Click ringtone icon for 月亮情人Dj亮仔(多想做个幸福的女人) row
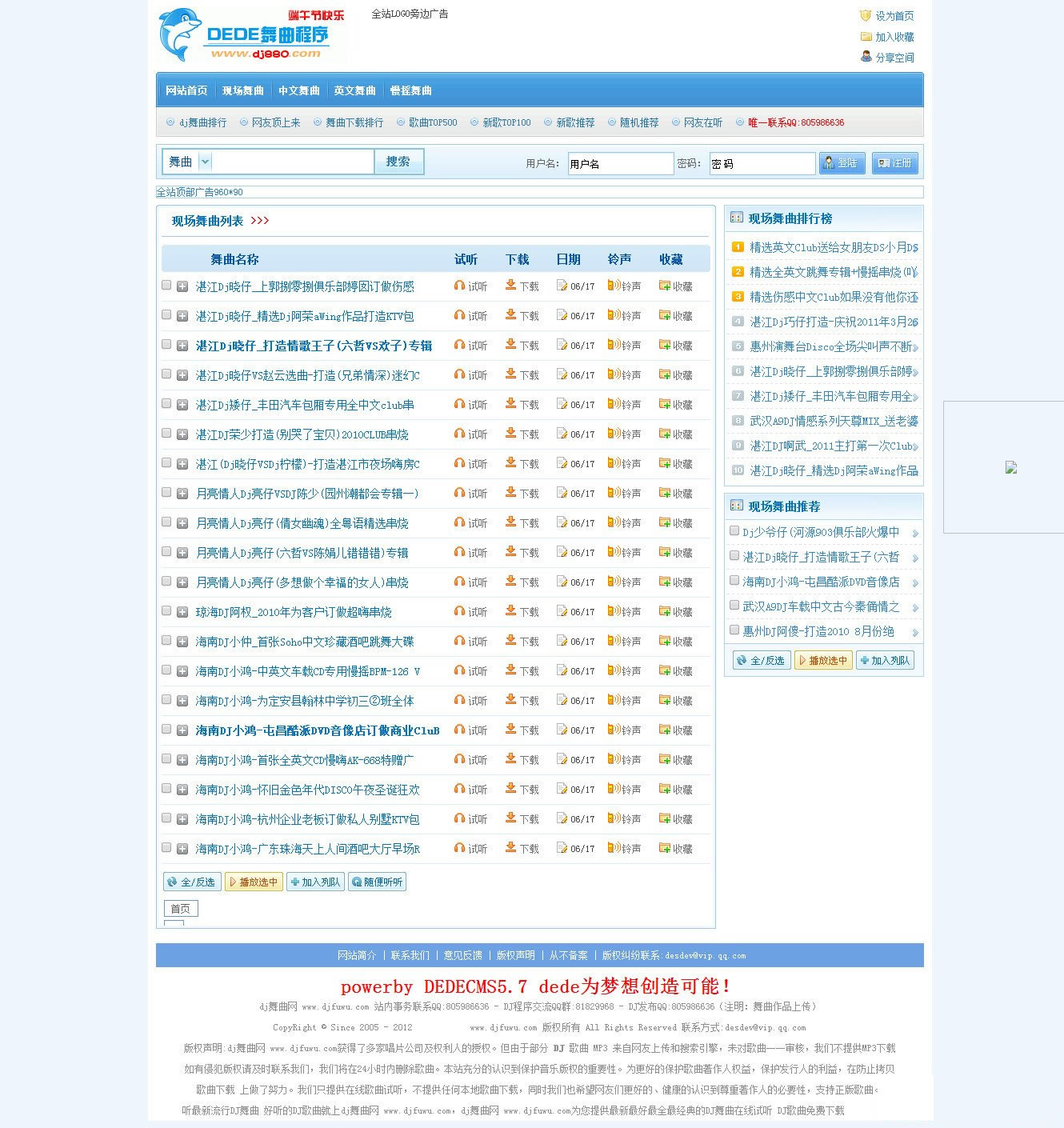Image resolution: width=1064 pixels, height=1128 pixels. click(614, 582)
